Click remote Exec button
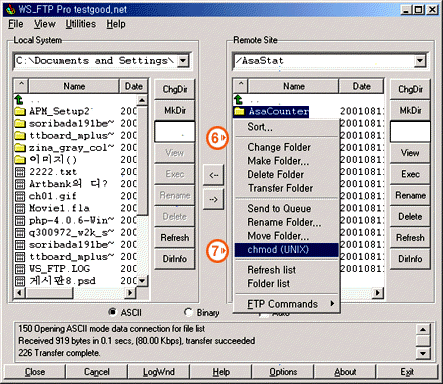The width and height of the screenshot is (443, 384). pos(410,174)
